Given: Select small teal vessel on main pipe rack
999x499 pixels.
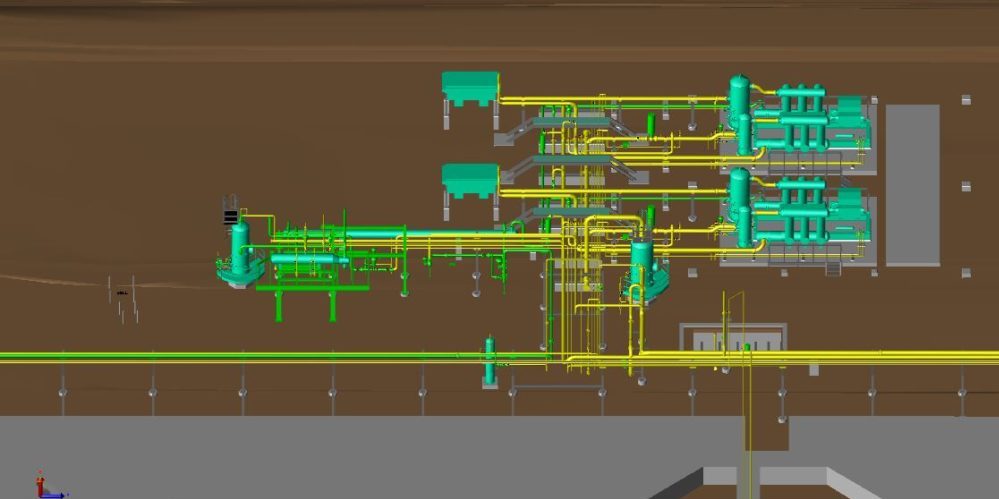Looking at the screenshot, I should [490, 358].
